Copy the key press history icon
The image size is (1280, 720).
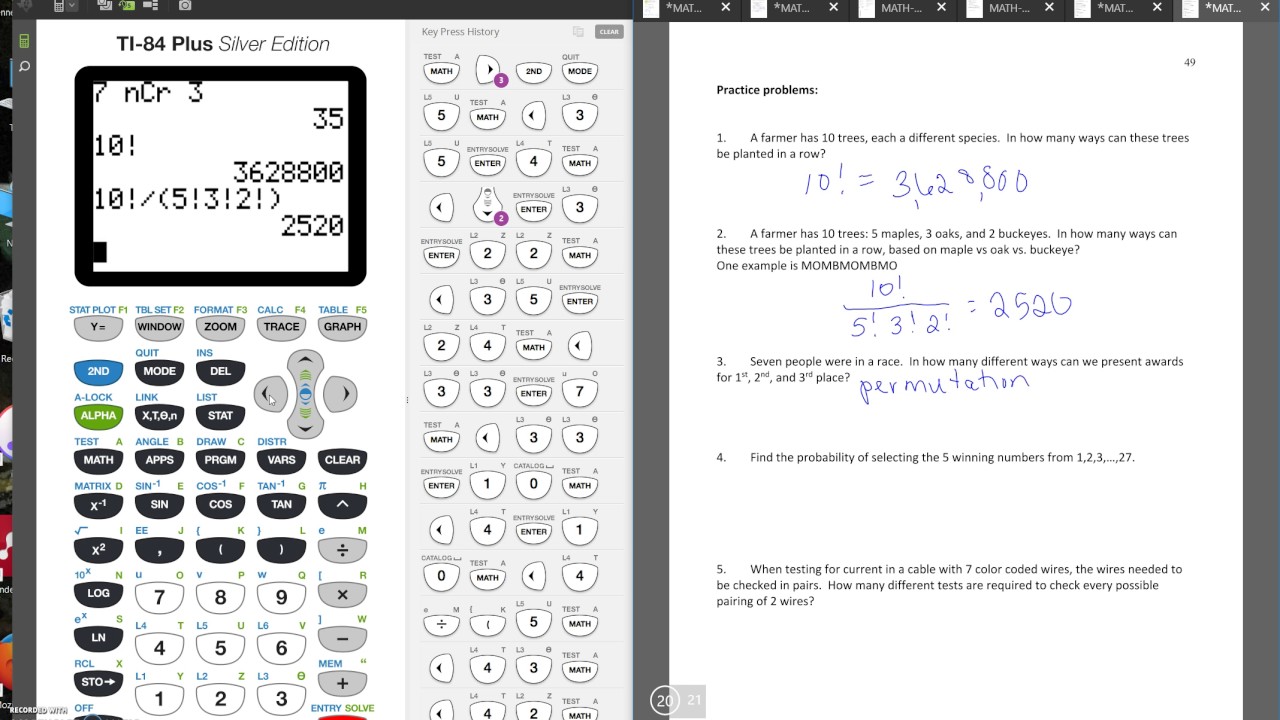tap(578, 32)
